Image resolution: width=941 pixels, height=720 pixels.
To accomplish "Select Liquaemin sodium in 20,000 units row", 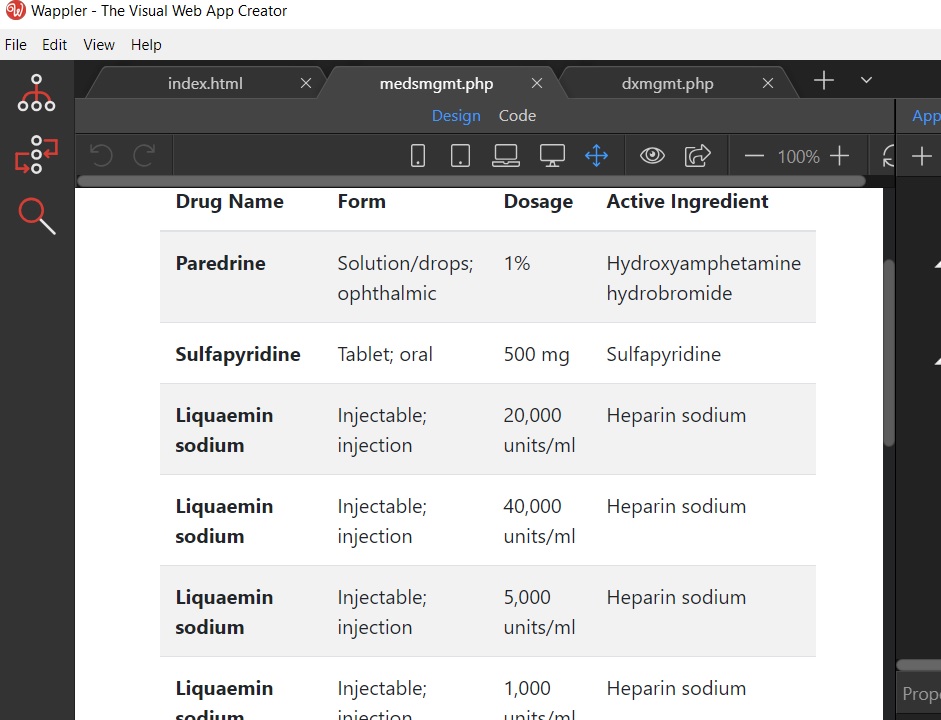I will pos(224,430).
